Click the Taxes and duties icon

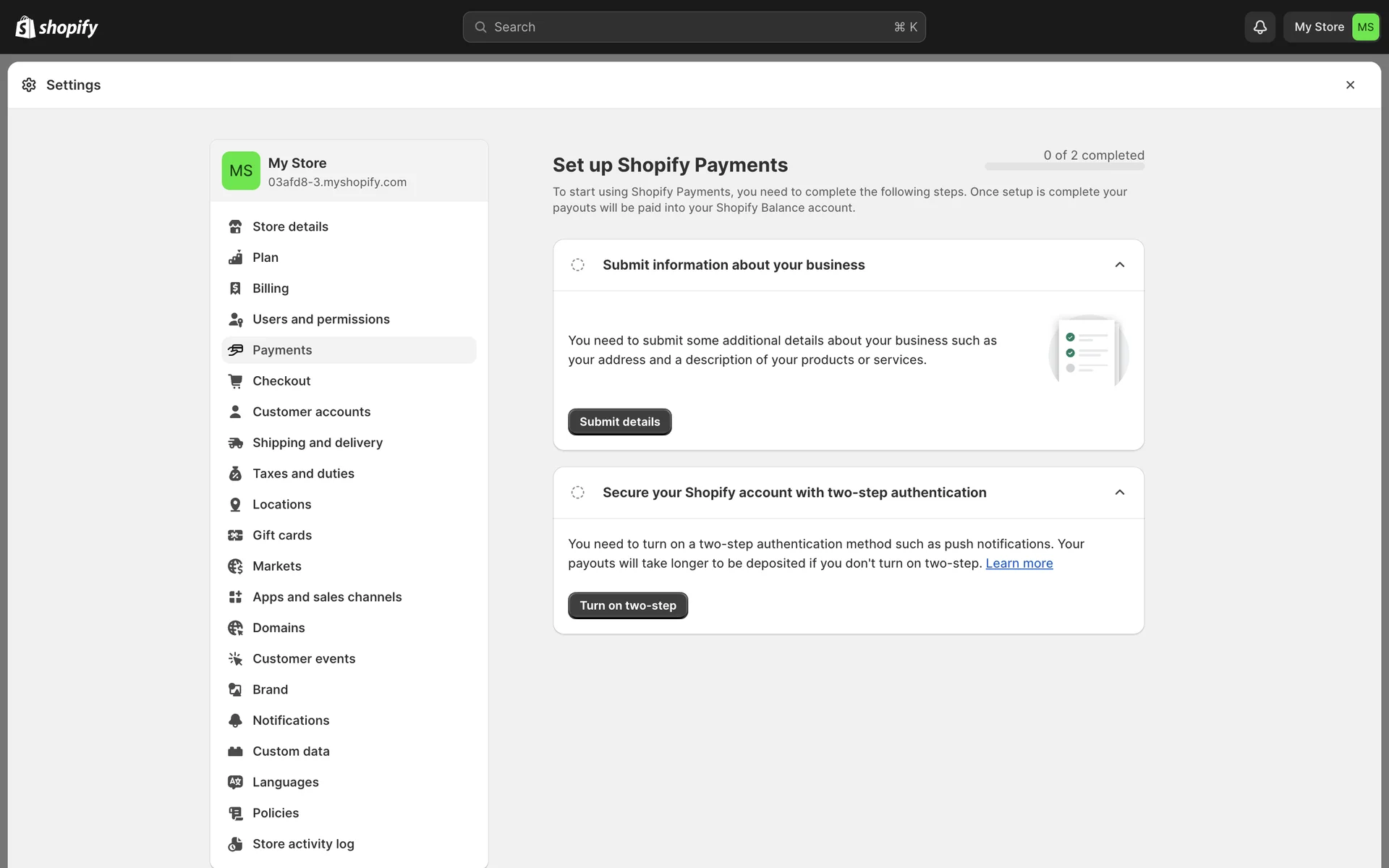pos(235,474)
